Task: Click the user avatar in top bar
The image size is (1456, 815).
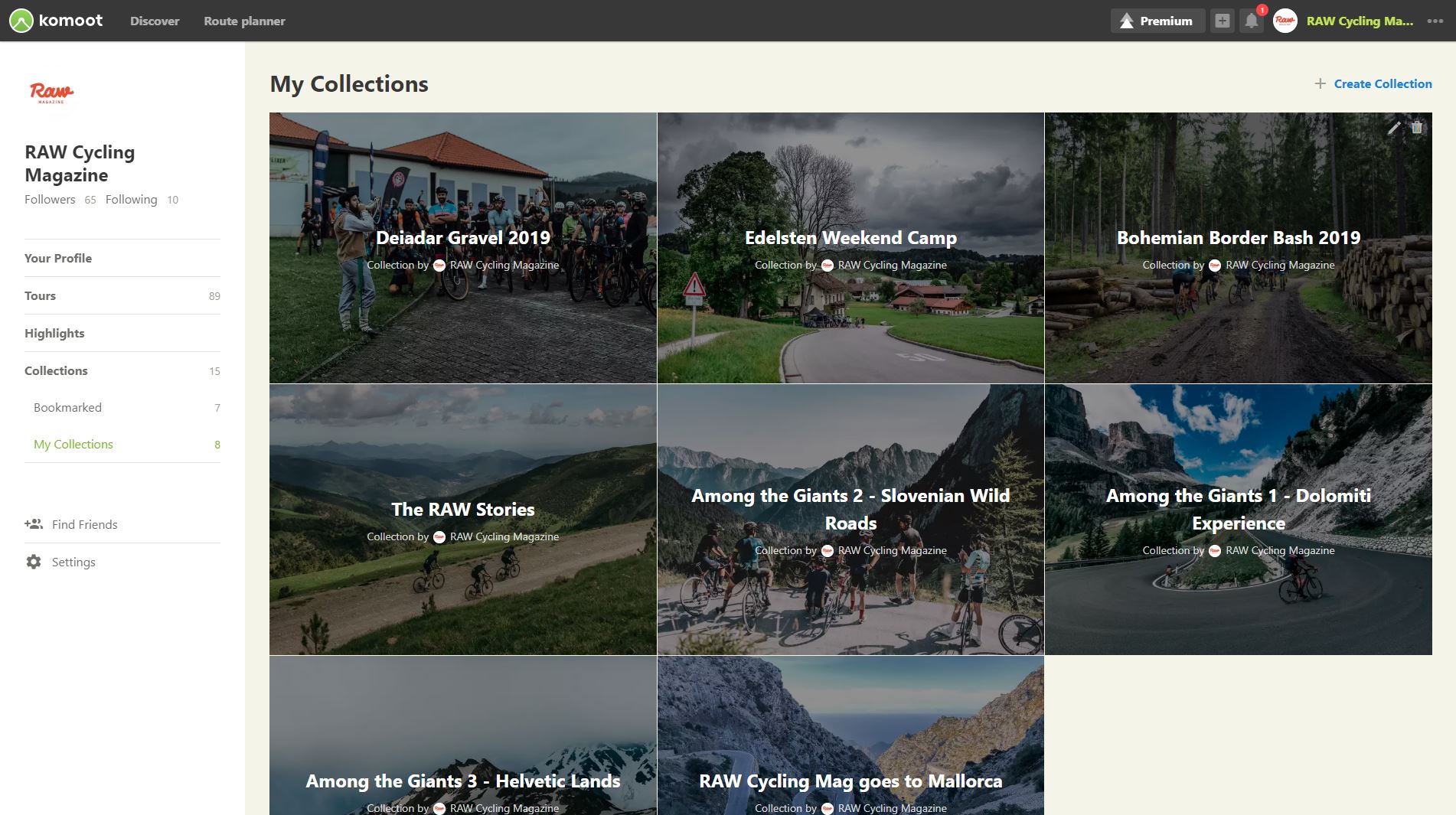Action: pyautogui.click(x=1285, y=21)
